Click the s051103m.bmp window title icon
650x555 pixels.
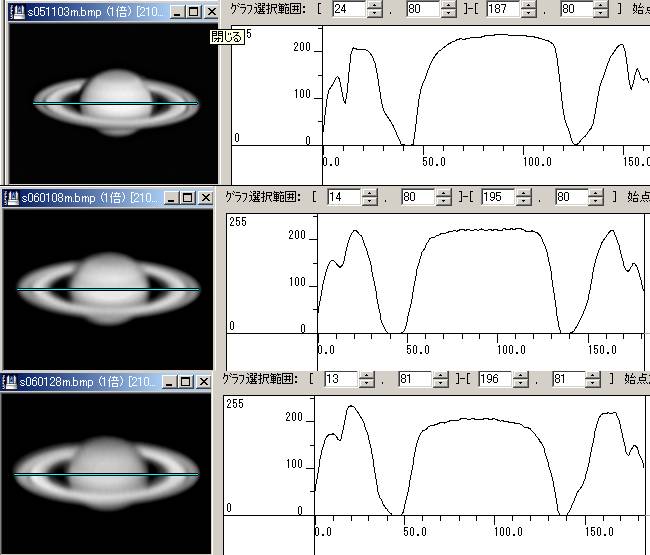tap(18, 12)
